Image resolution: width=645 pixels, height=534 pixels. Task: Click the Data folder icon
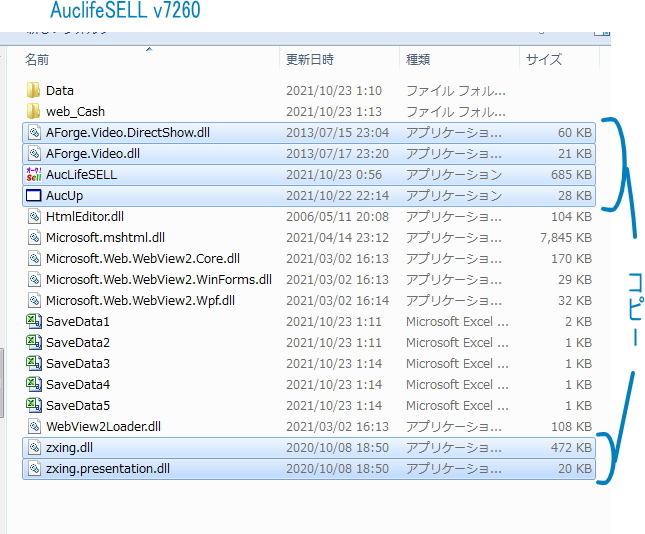pos(33,90)
